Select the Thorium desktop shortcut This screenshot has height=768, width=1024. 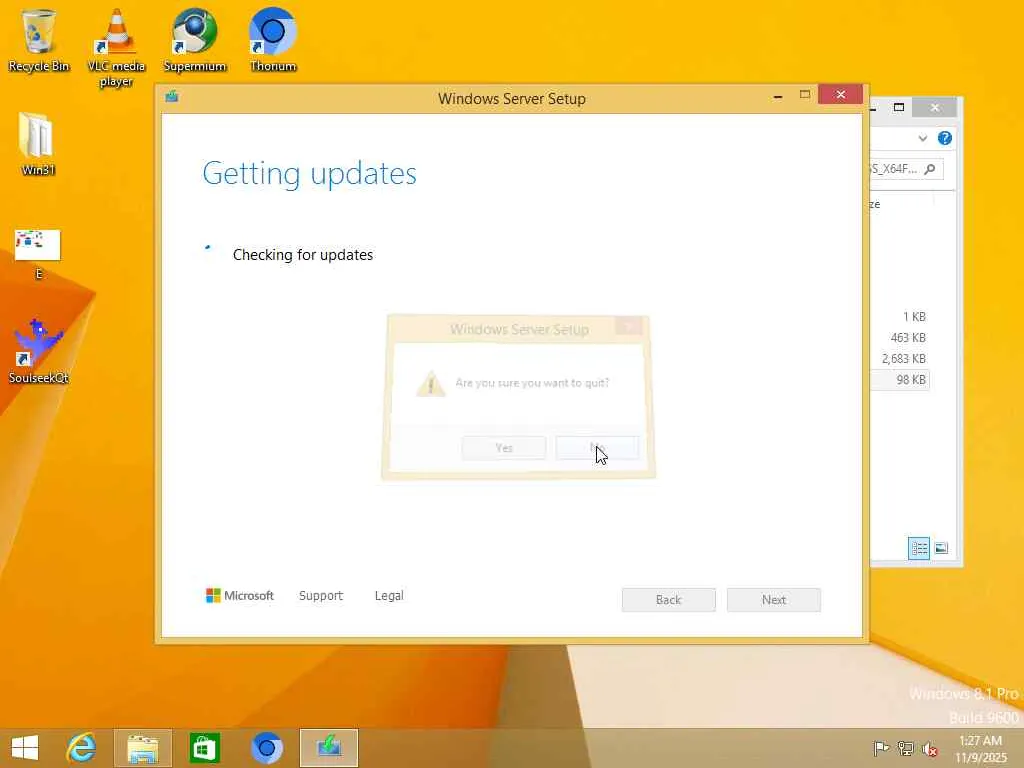273,40
